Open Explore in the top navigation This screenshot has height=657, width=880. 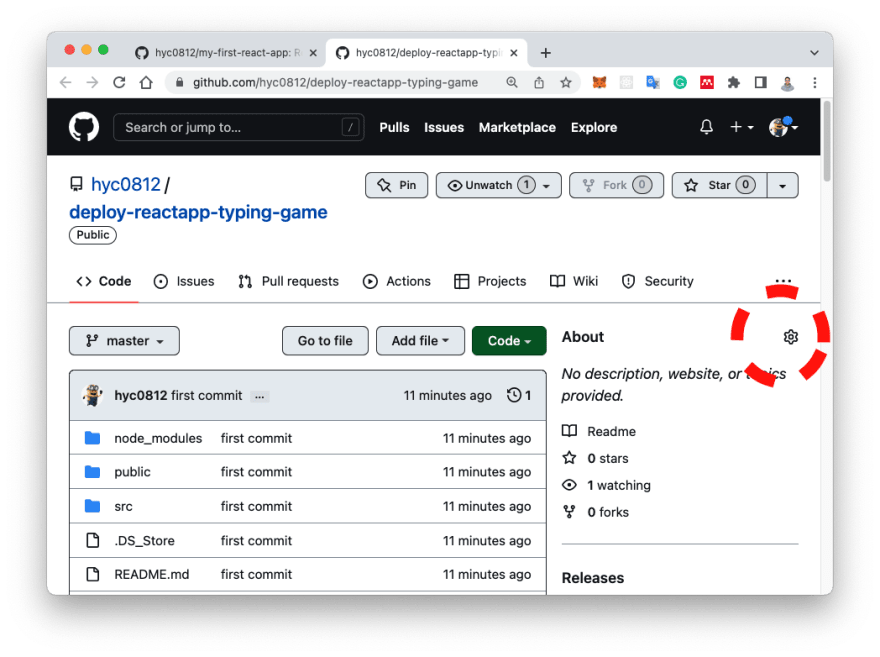[594, 127]
